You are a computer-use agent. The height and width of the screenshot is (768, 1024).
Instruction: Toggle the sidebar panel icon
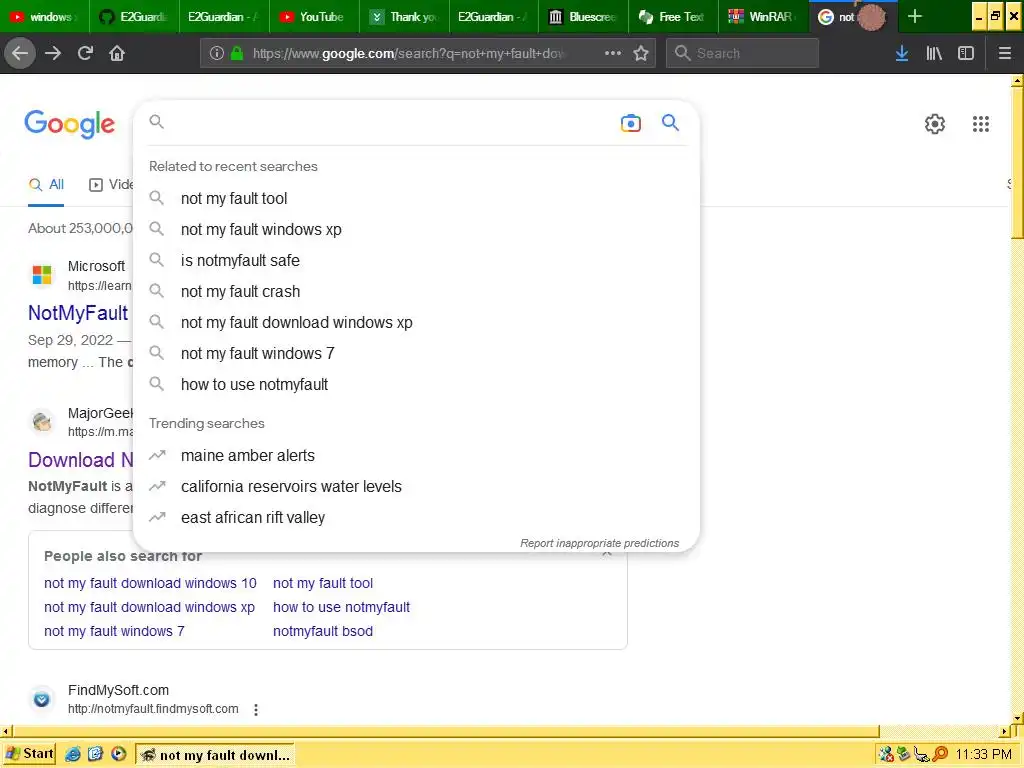coord(966,53)
